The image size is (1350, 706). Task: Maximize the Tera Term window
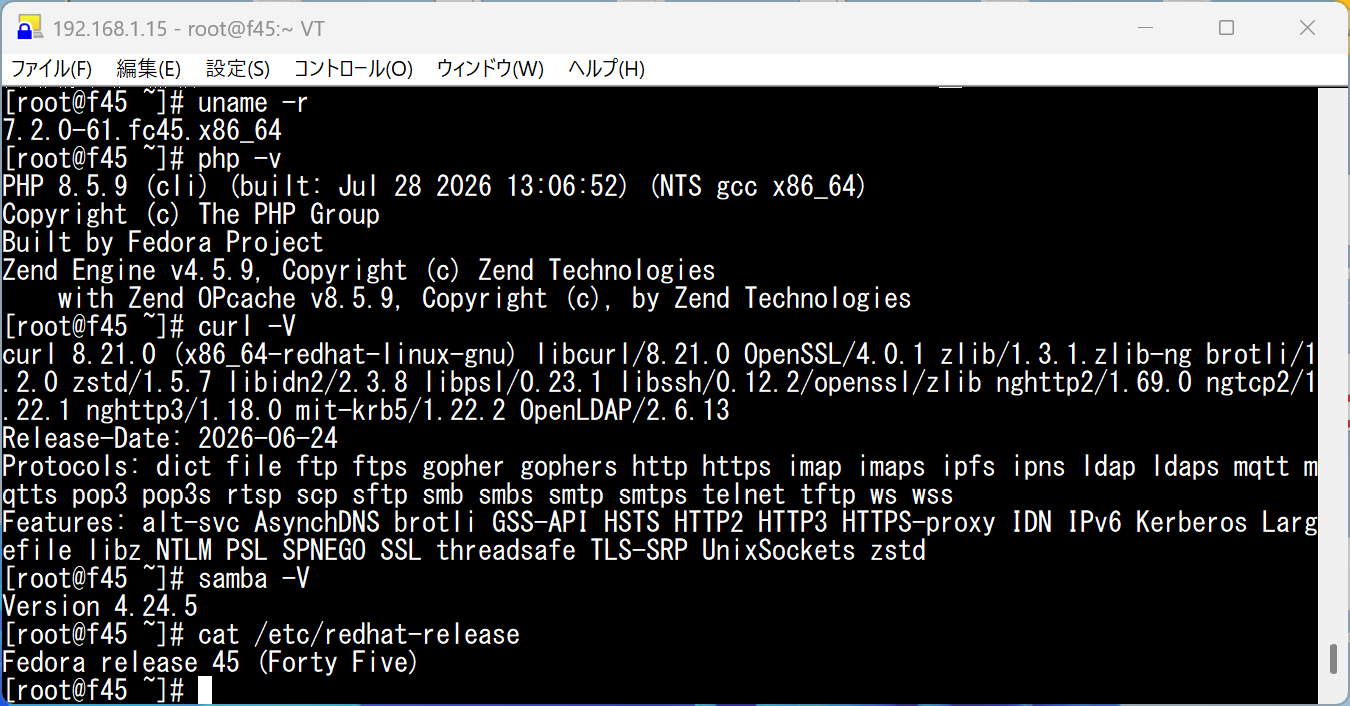point(1226,28)
